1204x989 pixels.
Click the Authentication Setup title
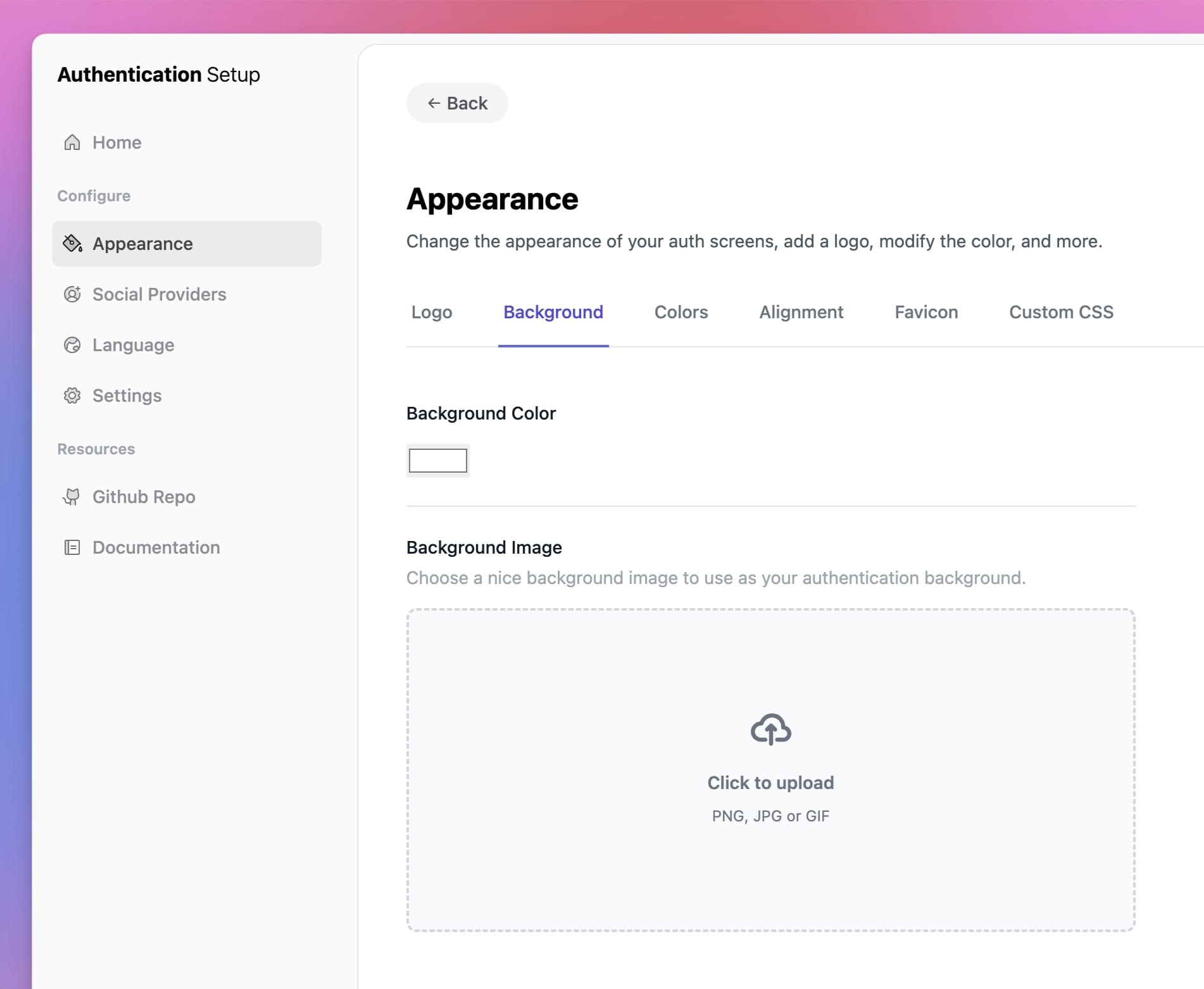coord(158,75)
